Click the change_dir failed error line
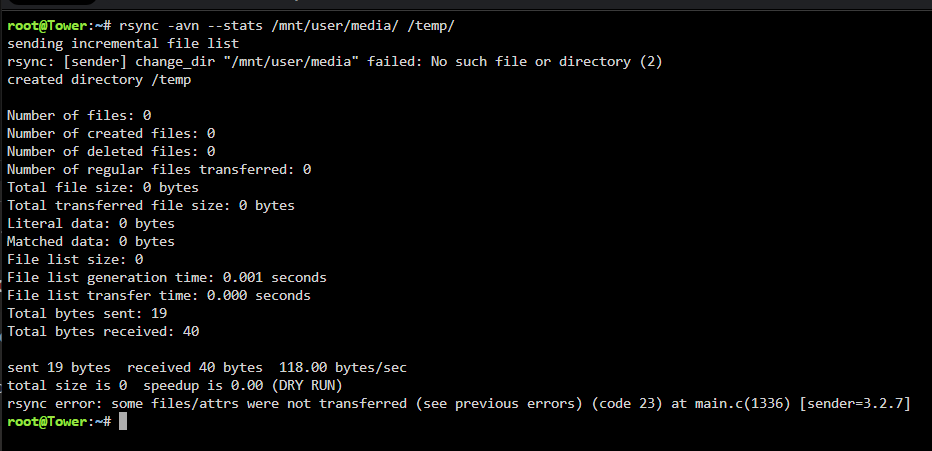The image size is (932, 451). pyautogui.click(x=335, y=62)
